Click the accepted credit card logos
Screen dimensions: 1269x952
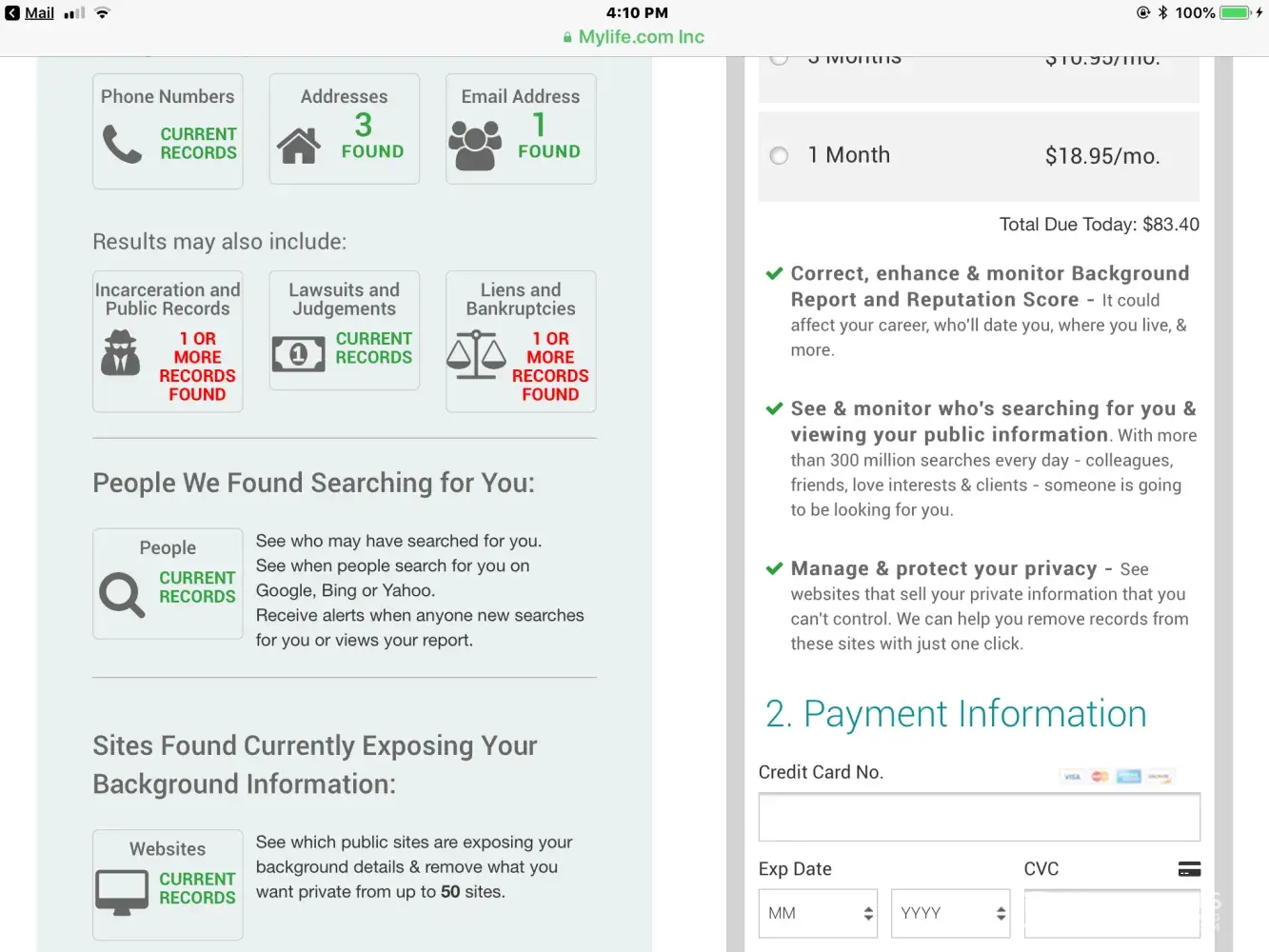[1116, 777]
